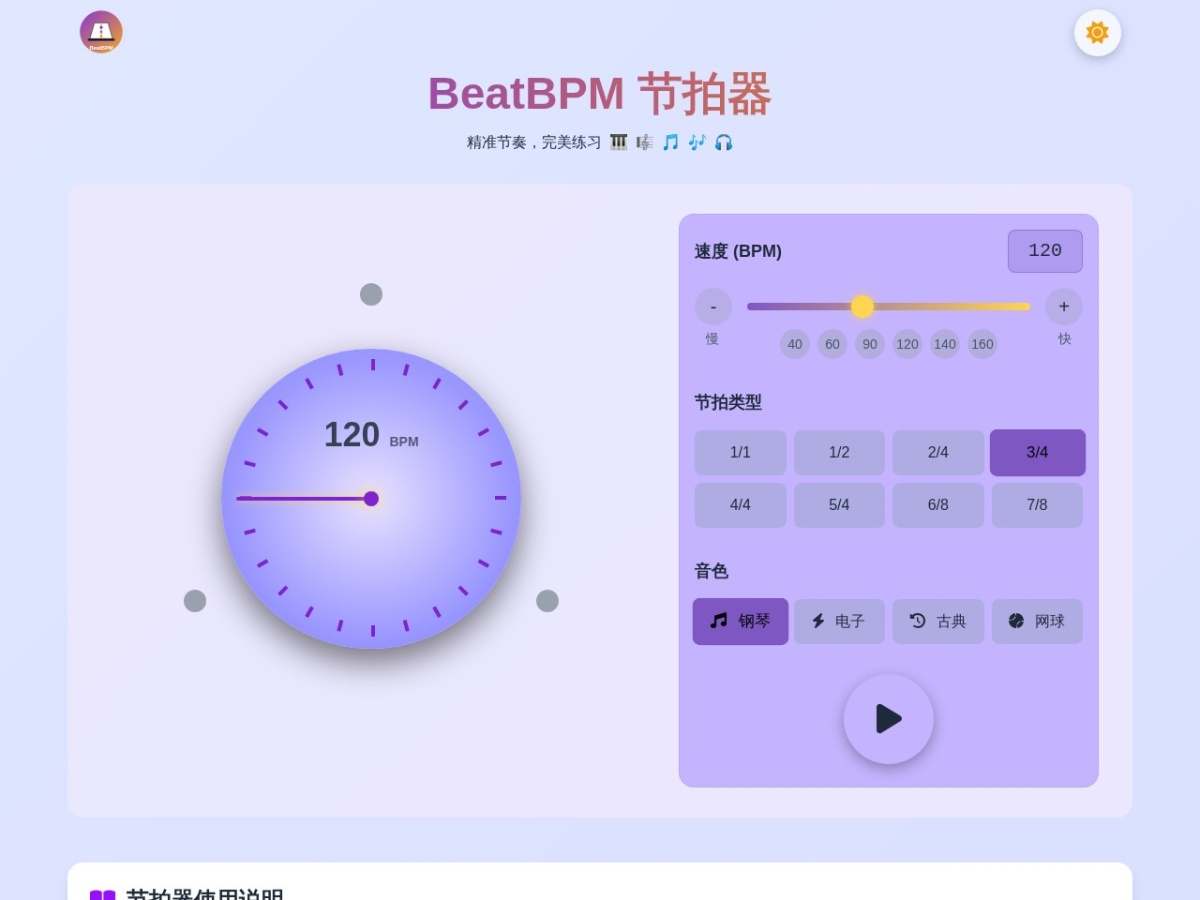Click the 快 label under plus
This screenshot has height=900, width=1200.
[1065, 339]
